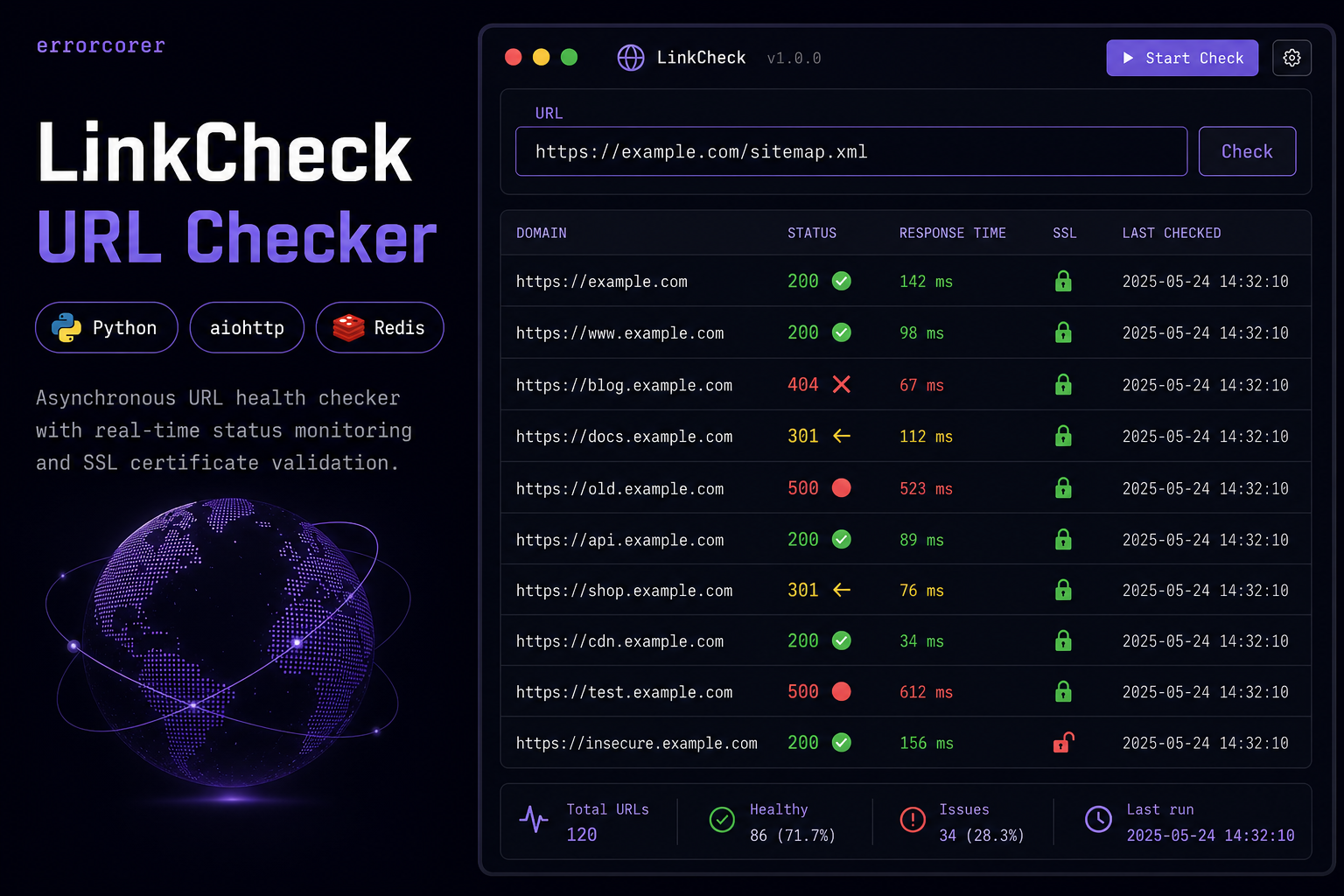Click the red X icon beside 404 status

coord(842,384)
